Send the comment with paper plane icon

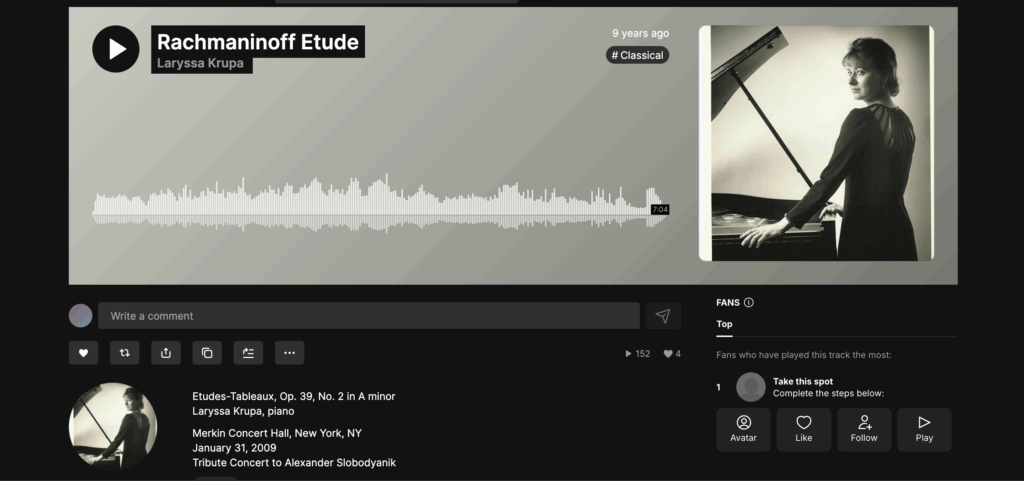tap(663, 316)
